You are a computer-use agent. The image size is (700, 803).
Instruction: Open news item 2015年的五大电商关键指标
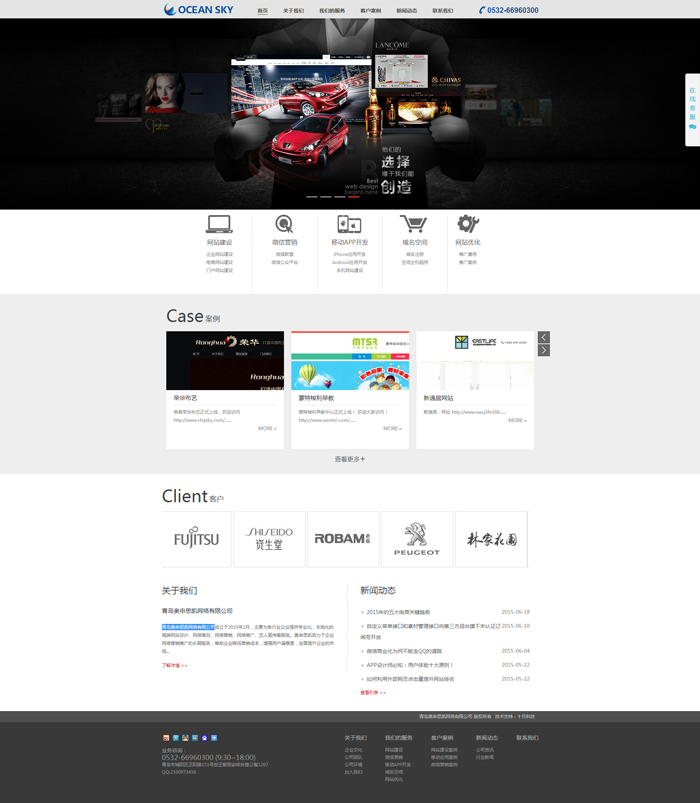(x=398, y=612)
